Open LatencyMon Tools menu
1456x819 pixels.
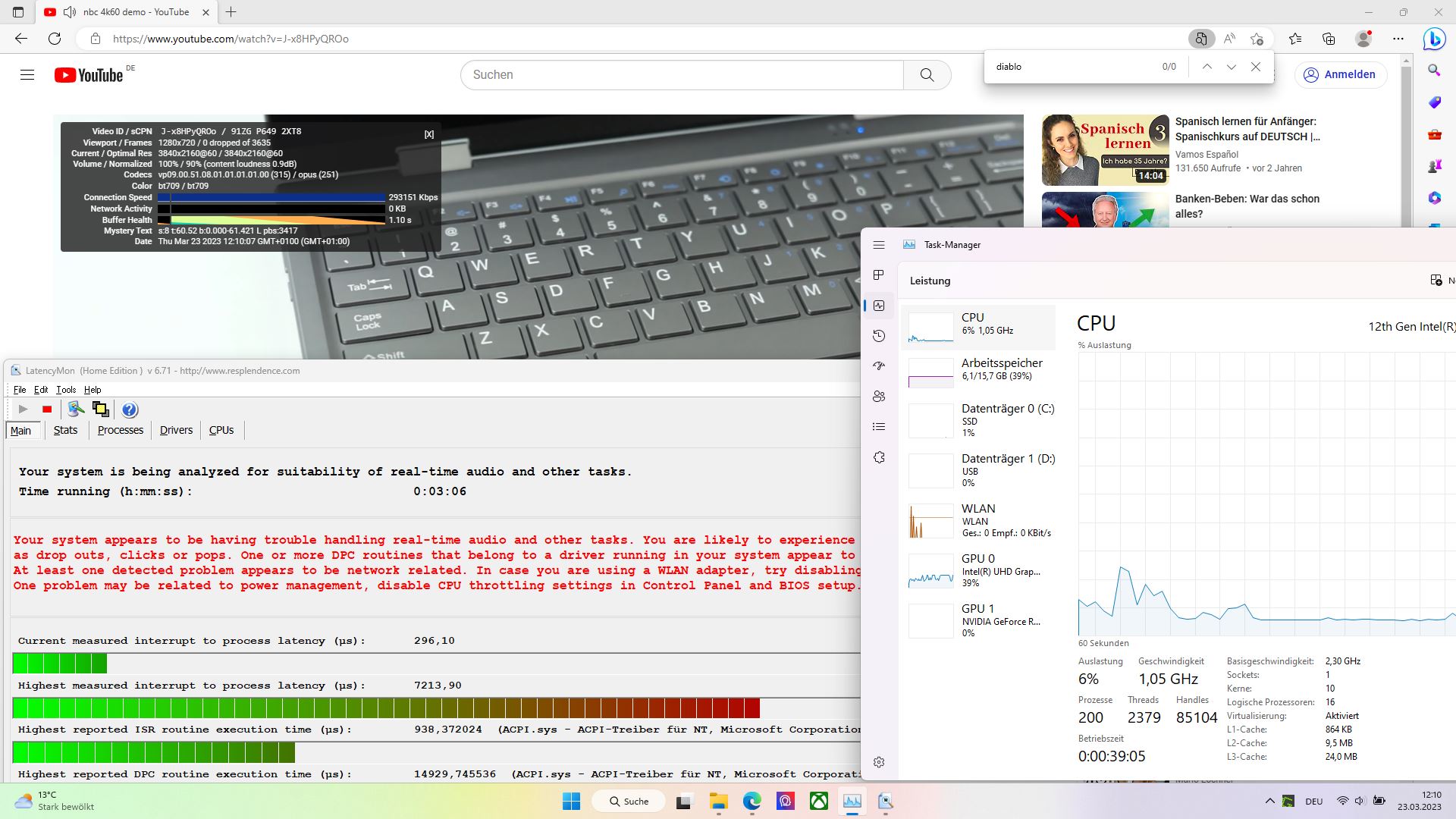[66, 390]
